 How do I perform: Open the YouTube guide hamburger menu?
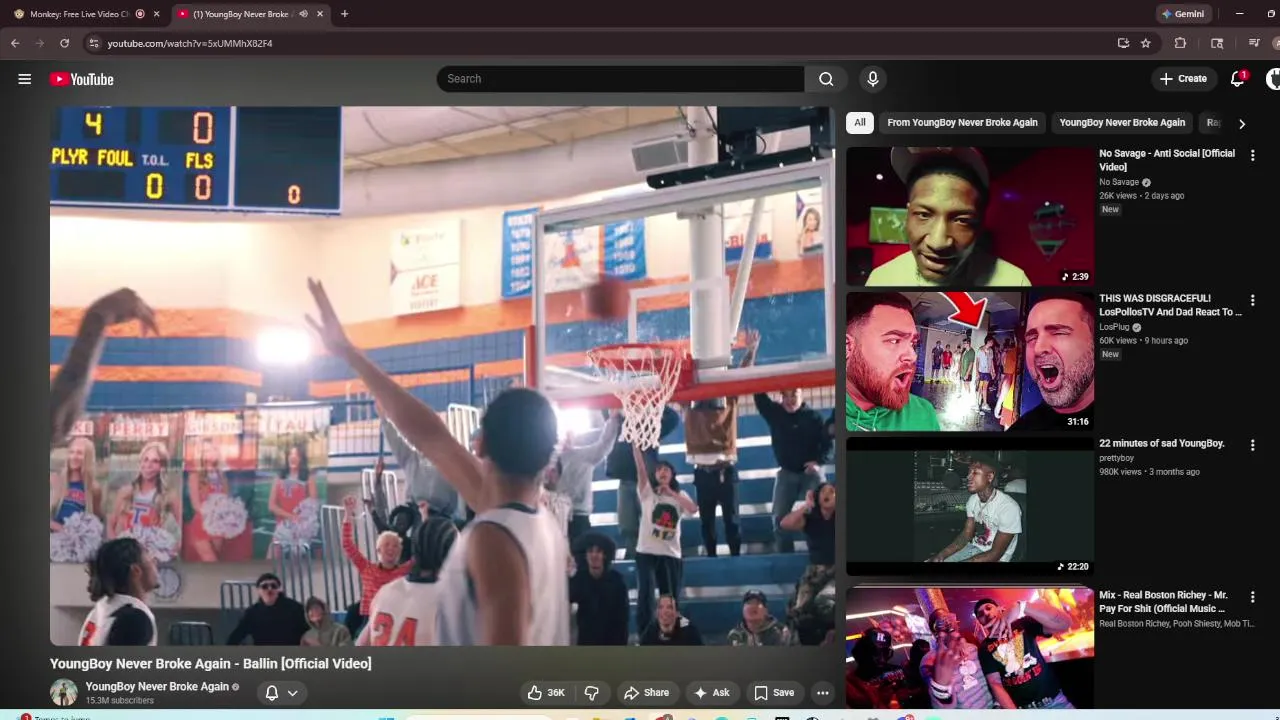tap(24, 79)
